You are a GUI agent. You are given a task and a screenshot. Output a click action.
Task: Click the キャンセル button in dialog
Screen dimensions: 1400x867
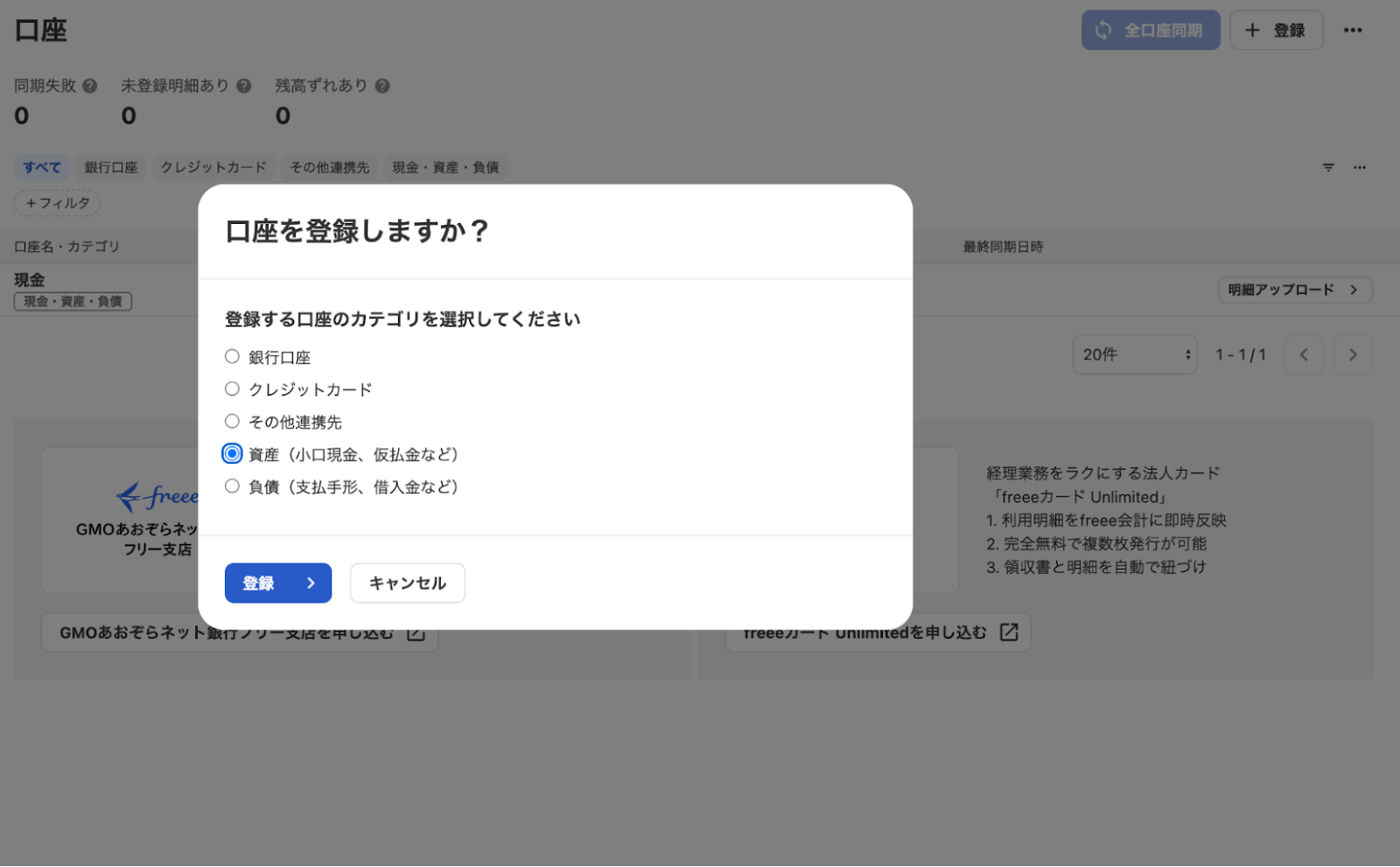pyautogui.click(x=408, y=584)
